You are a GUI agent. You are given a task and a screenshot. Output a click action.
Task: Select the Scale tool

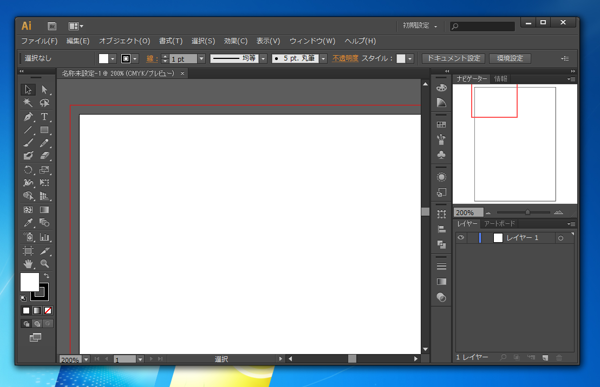44,170
